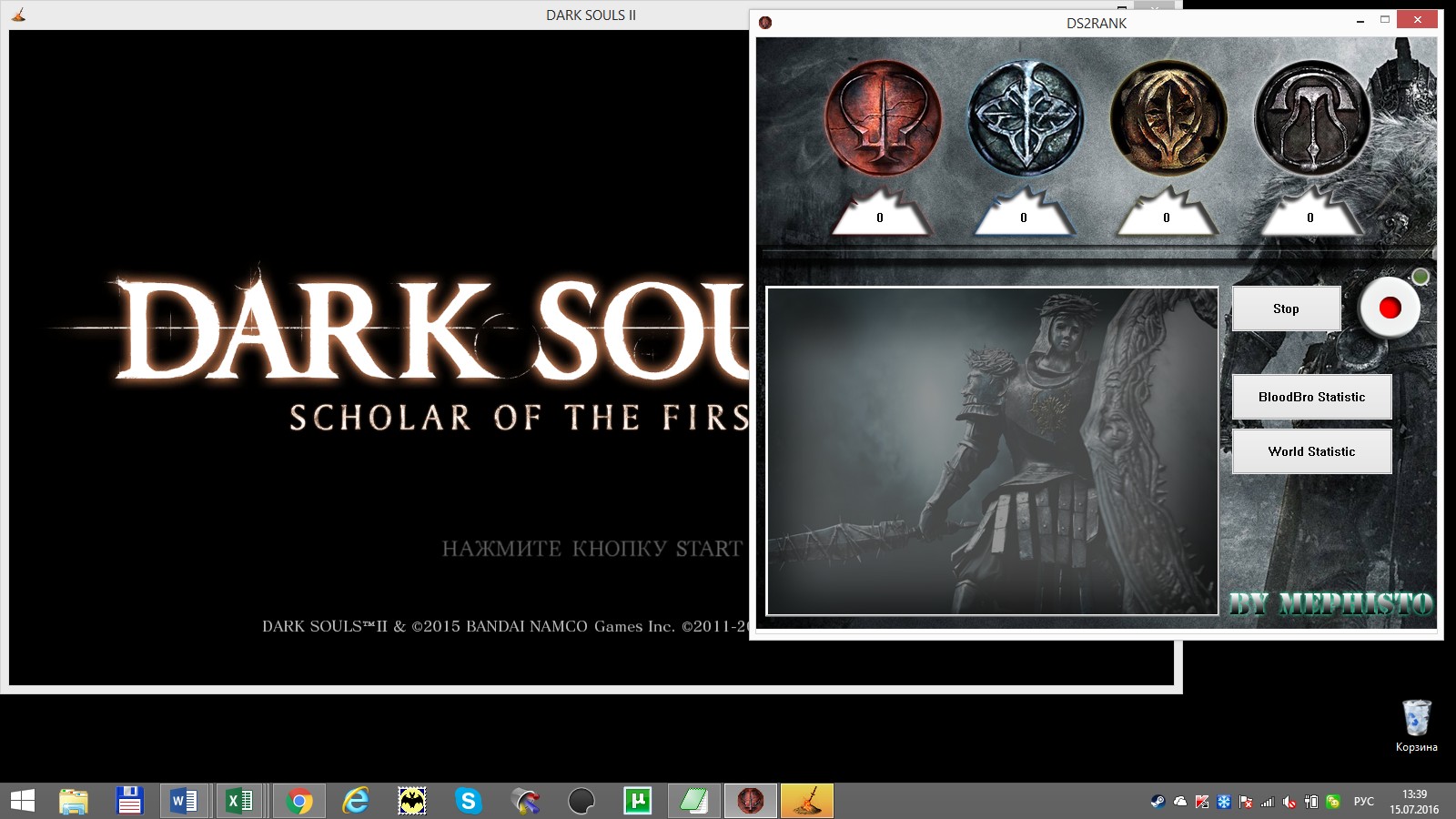
Task: Open Kaspersky tray icon
Action: pos(1202,802)
